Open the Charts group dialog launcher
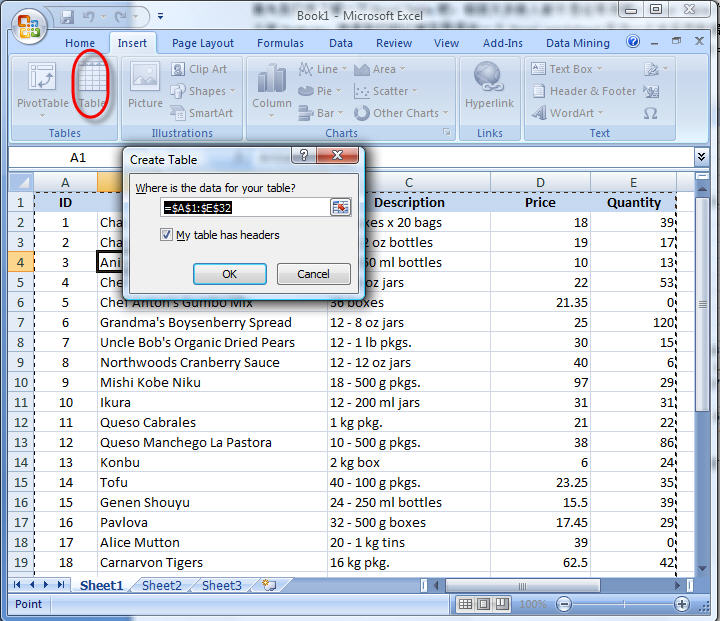 [x=446, y=132]
